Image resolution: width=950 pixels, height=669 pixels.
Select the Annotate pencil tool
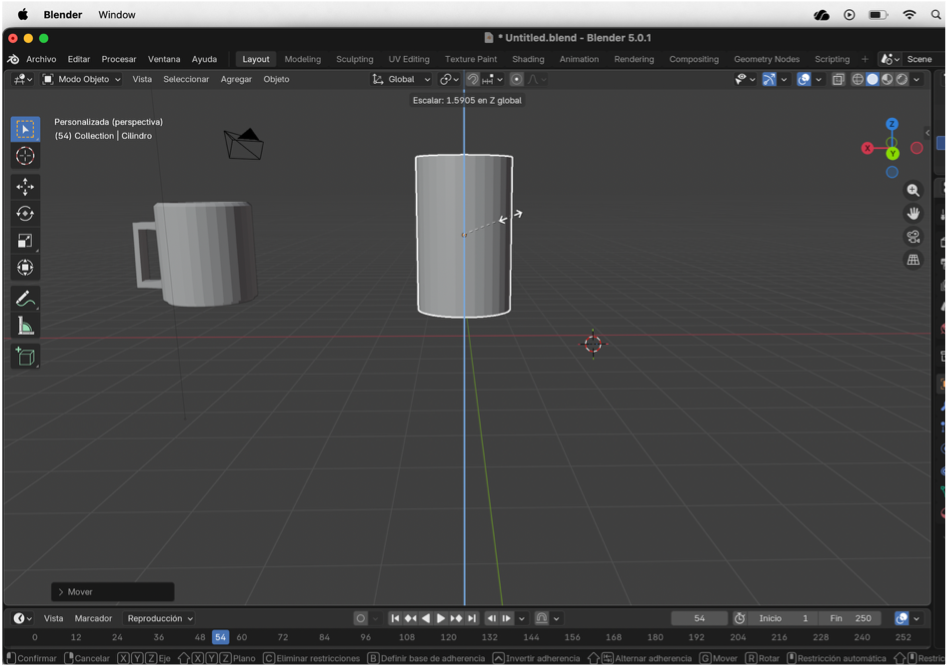[x=26, y=299]
